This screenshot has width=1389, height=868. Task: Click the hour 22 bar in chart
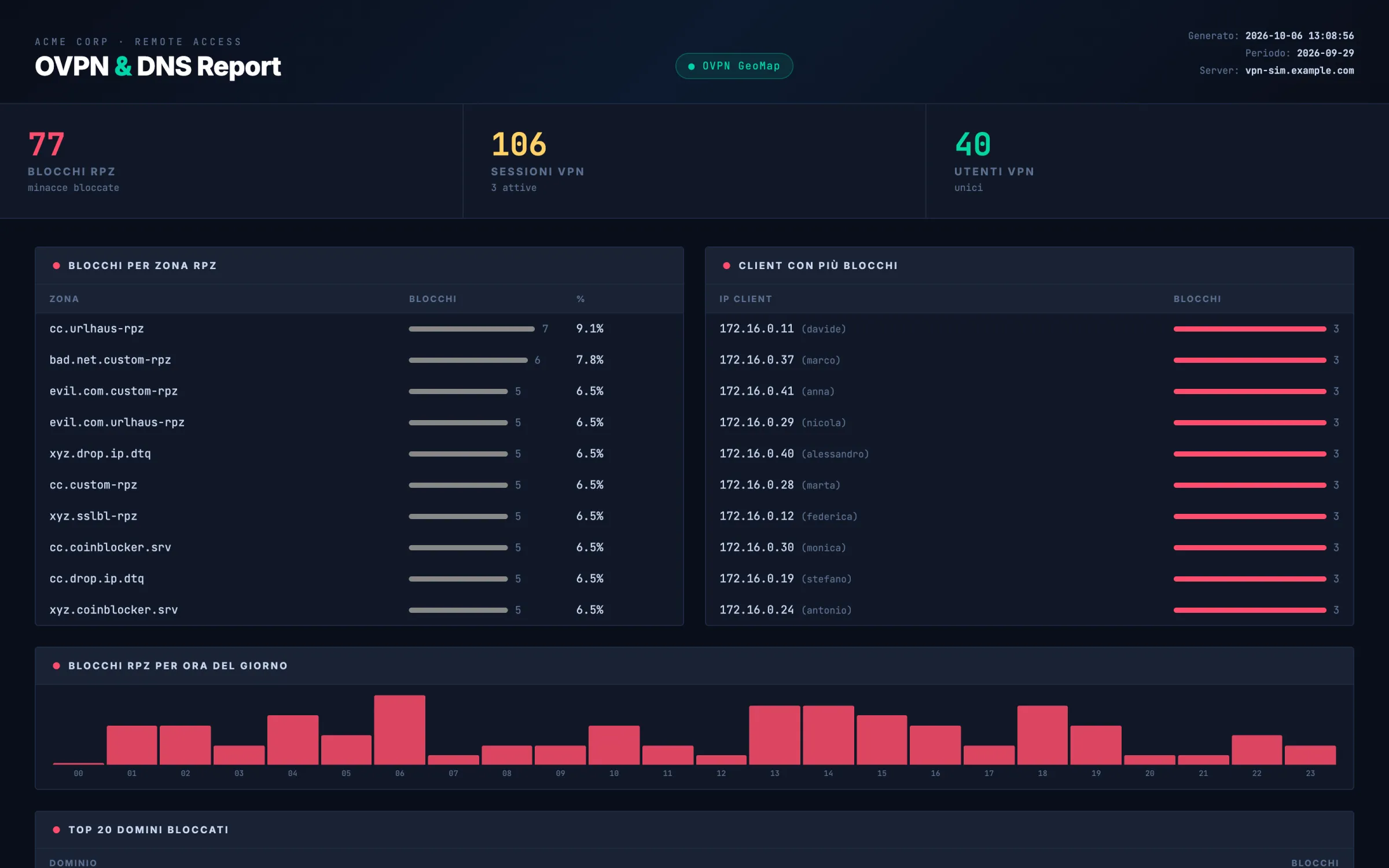[1256, 750]
